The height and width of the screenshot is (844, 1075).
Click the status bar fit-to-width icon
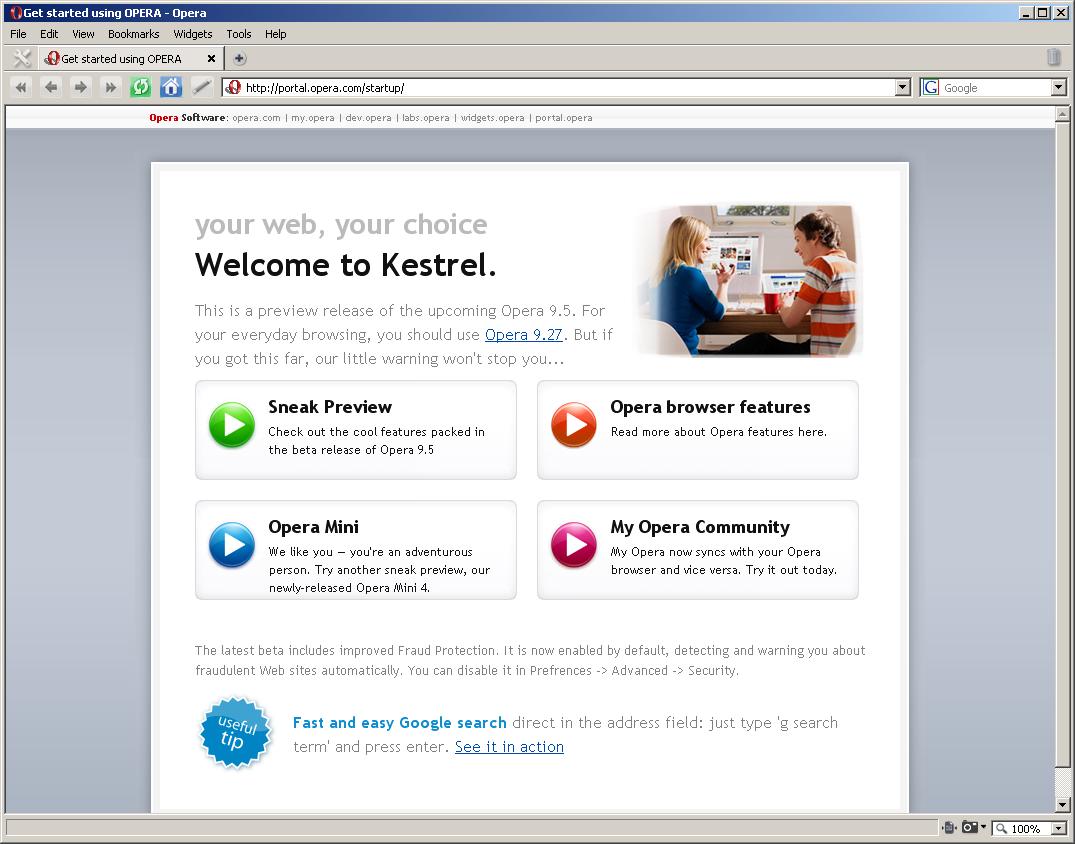pos(949,828)
